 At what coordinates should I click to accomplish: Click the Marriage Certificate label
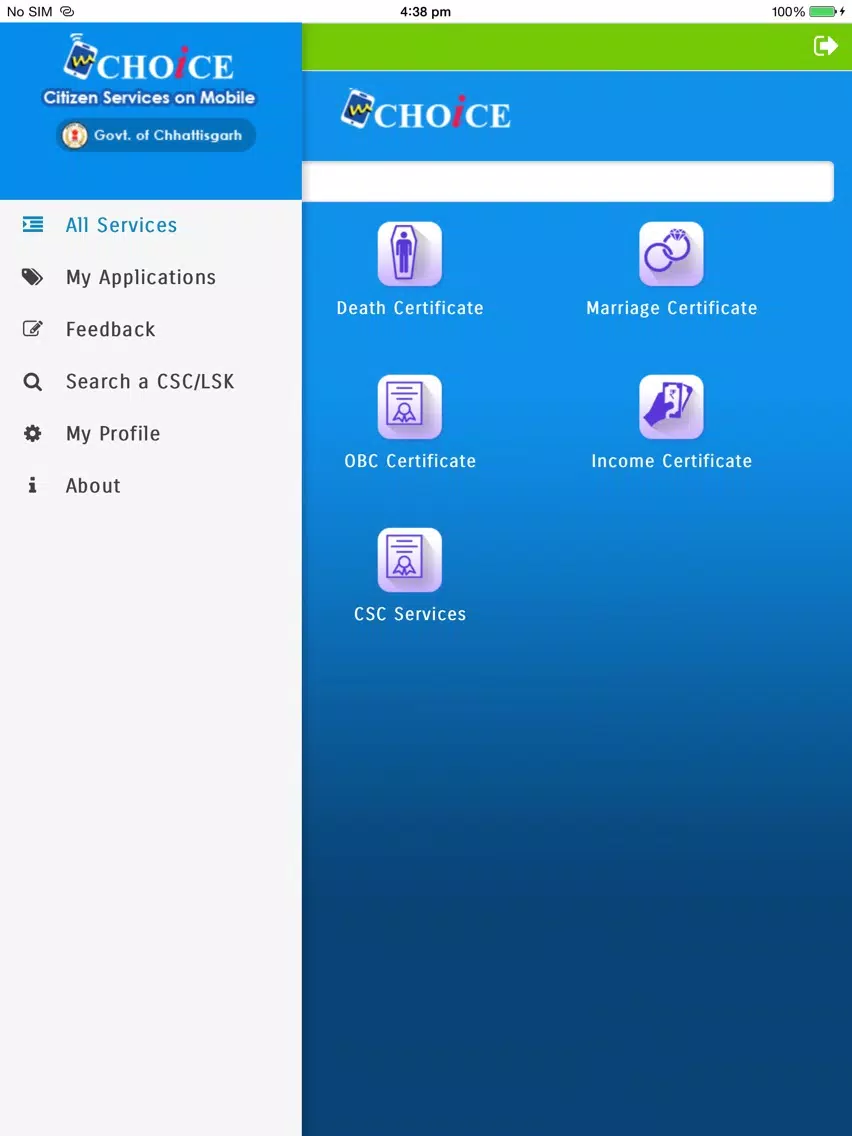[671, 309]
